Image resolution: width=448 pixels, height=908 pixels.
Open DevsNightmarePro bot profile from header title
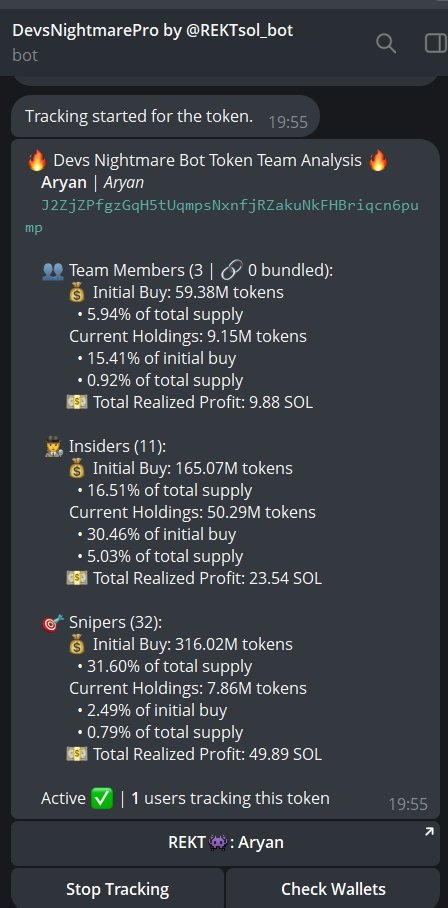click(153, 30)
